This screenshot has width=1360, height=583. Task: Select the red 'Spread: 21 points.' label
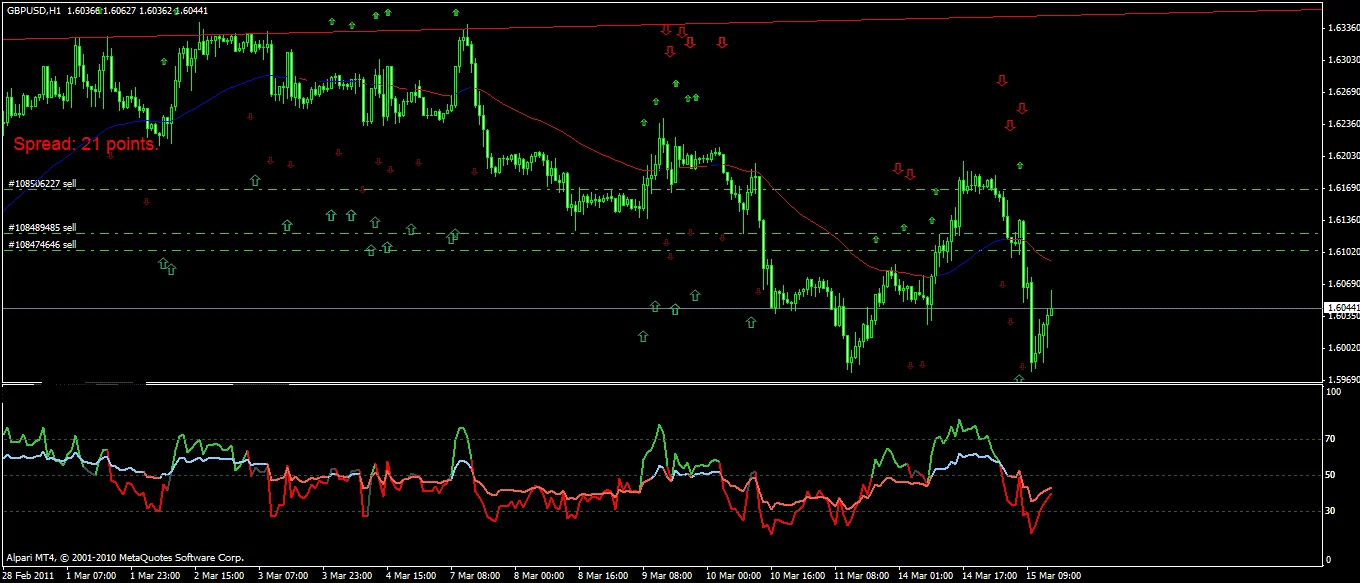(x=86, y=145)
